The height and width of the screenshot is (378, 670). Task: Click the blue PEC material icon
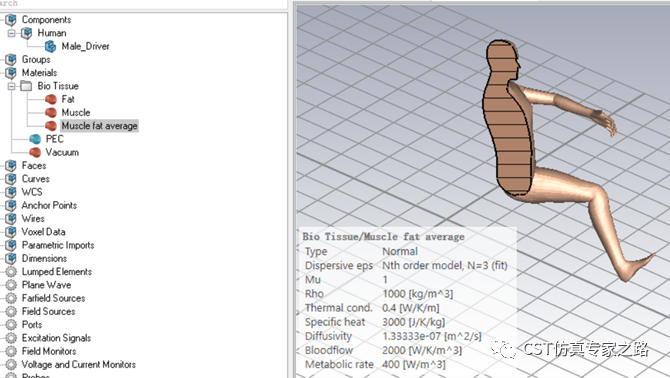(x=35, y=139)
